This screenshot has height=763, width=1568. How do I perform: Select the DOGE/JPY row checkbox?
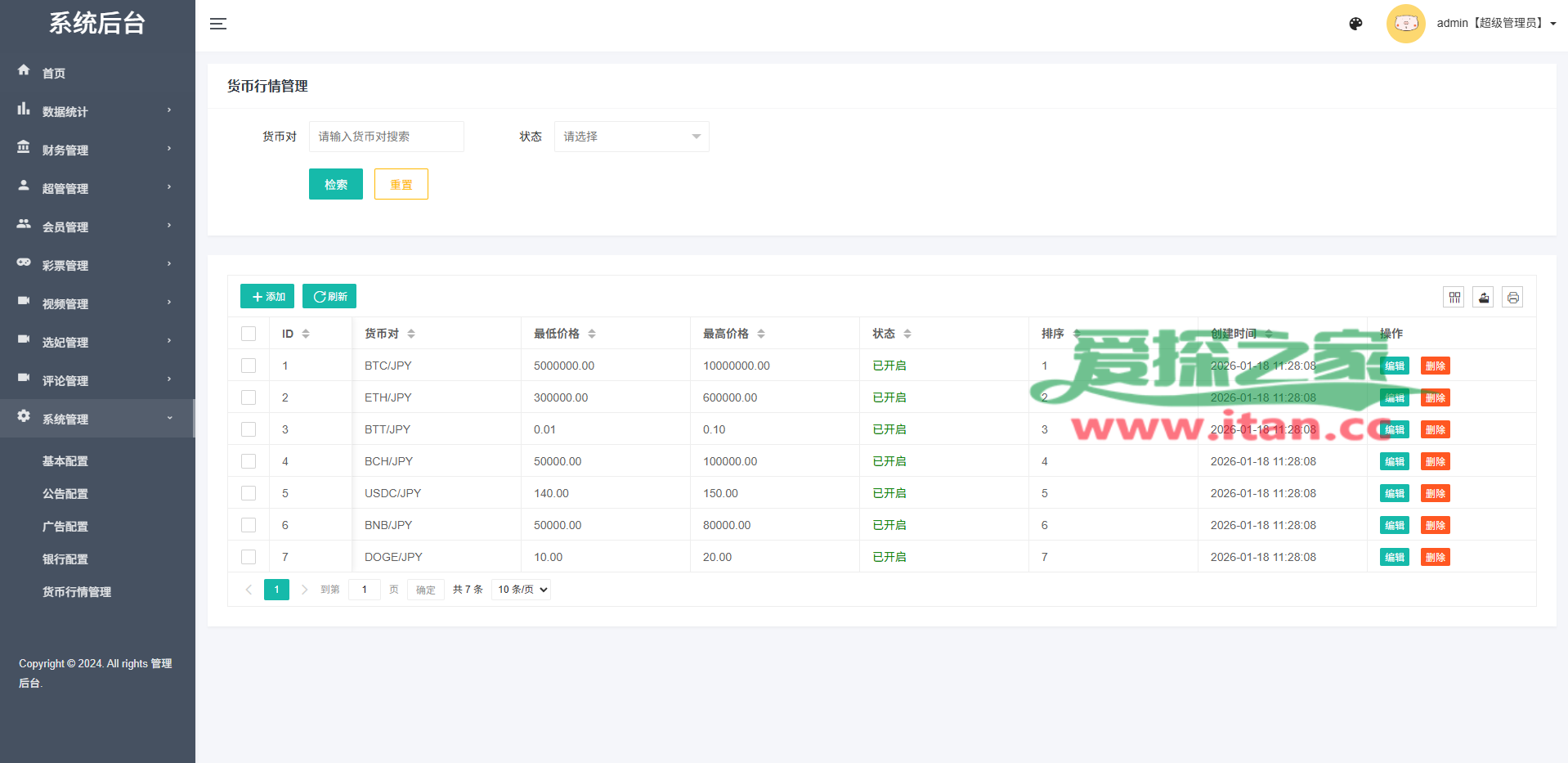[x=249, y=557]
